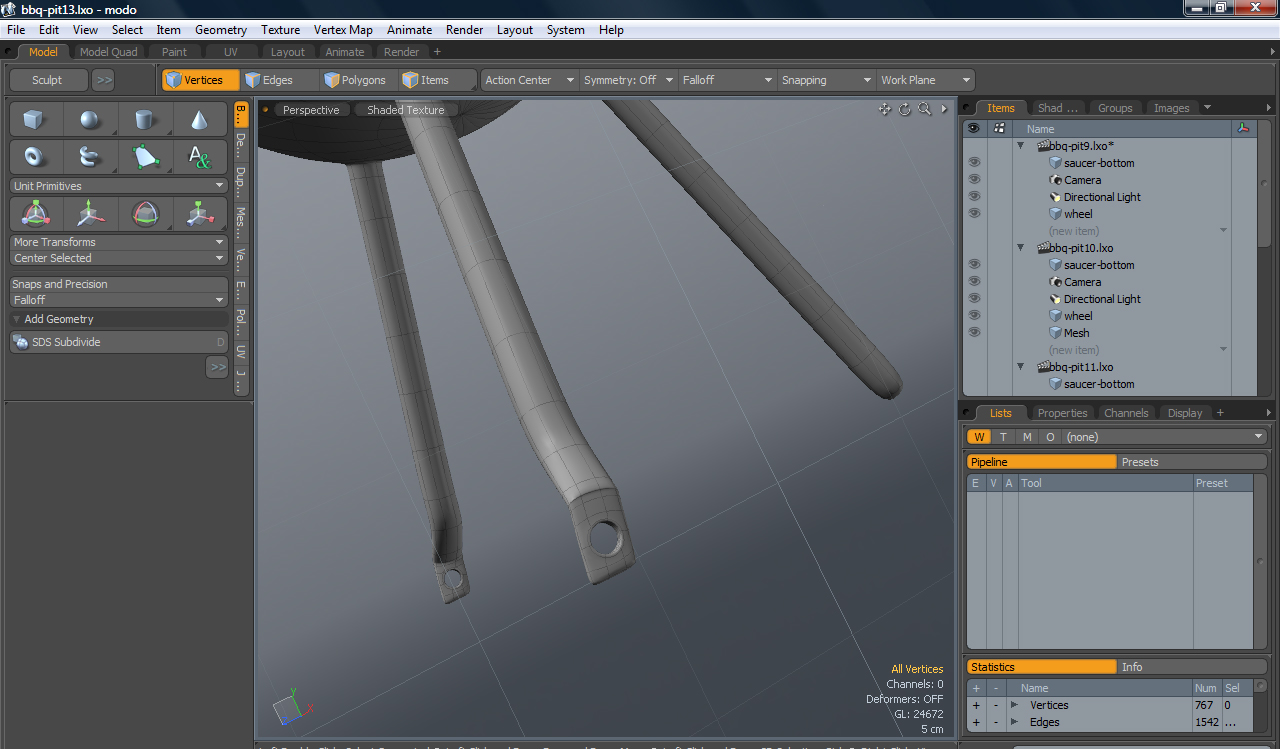The image size is (1280, 749).
Task: Activate the Move tool icon
Action: pyautogui.click(x=90, y=213)
